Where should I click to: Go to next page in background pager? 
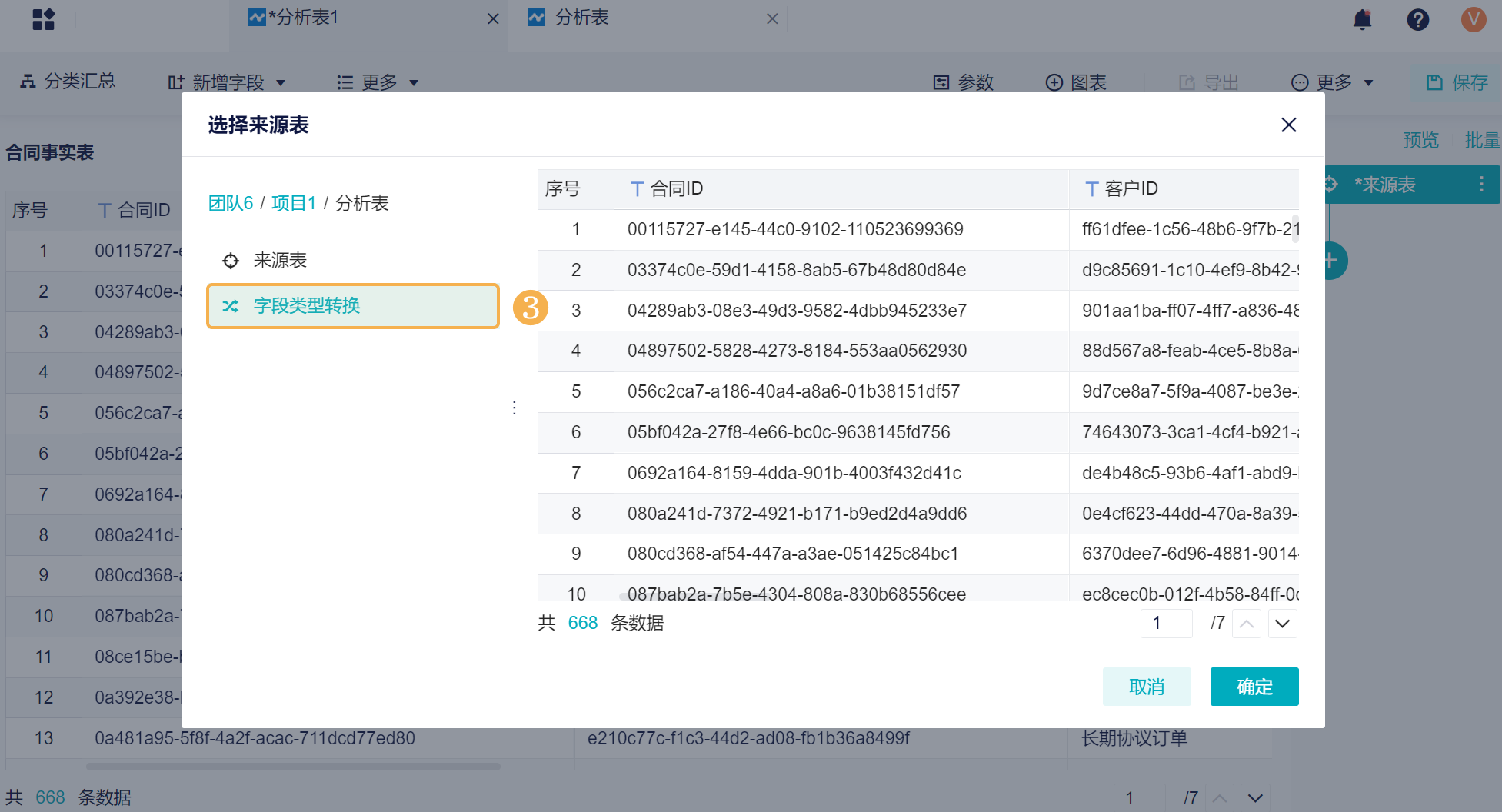click(x=1255, y=798)
